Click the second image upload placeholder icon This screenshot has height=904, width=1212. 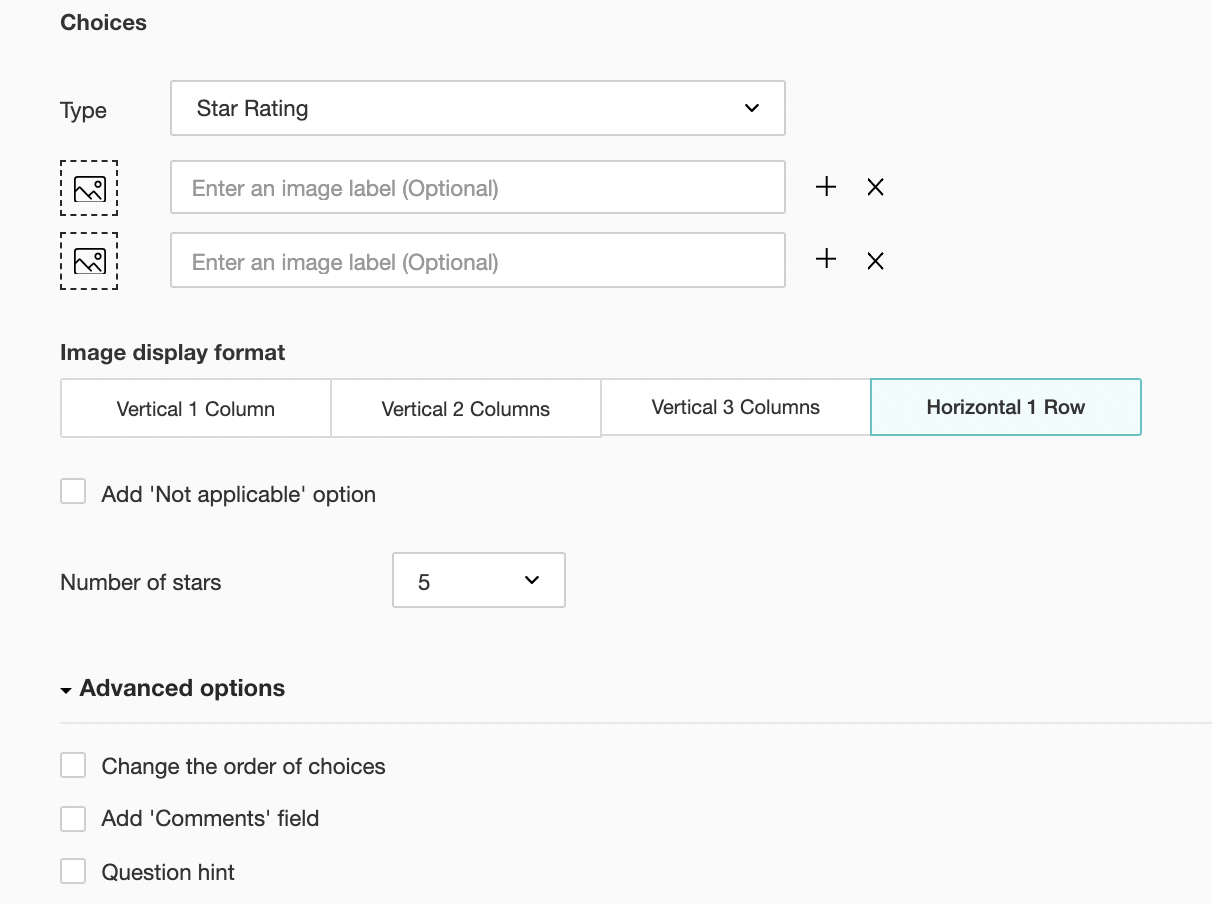pyautogui.click(x=89, y=261)
